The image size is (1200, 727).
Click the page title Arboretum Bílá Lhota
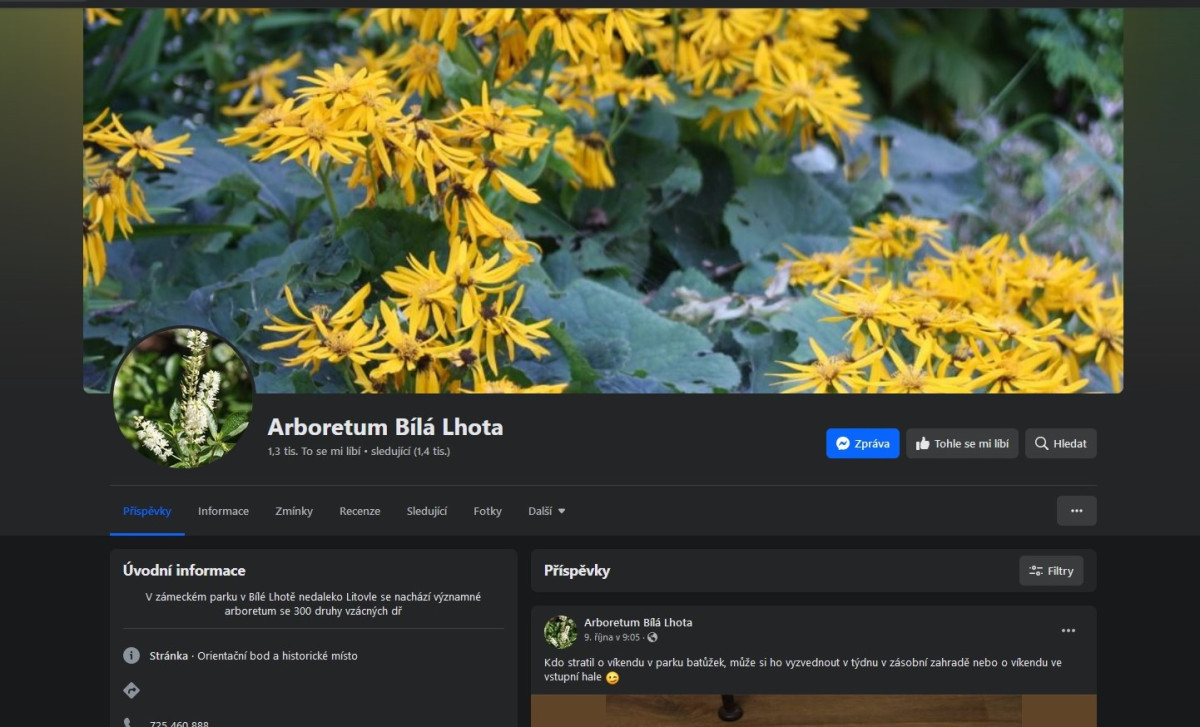(385, 427)
